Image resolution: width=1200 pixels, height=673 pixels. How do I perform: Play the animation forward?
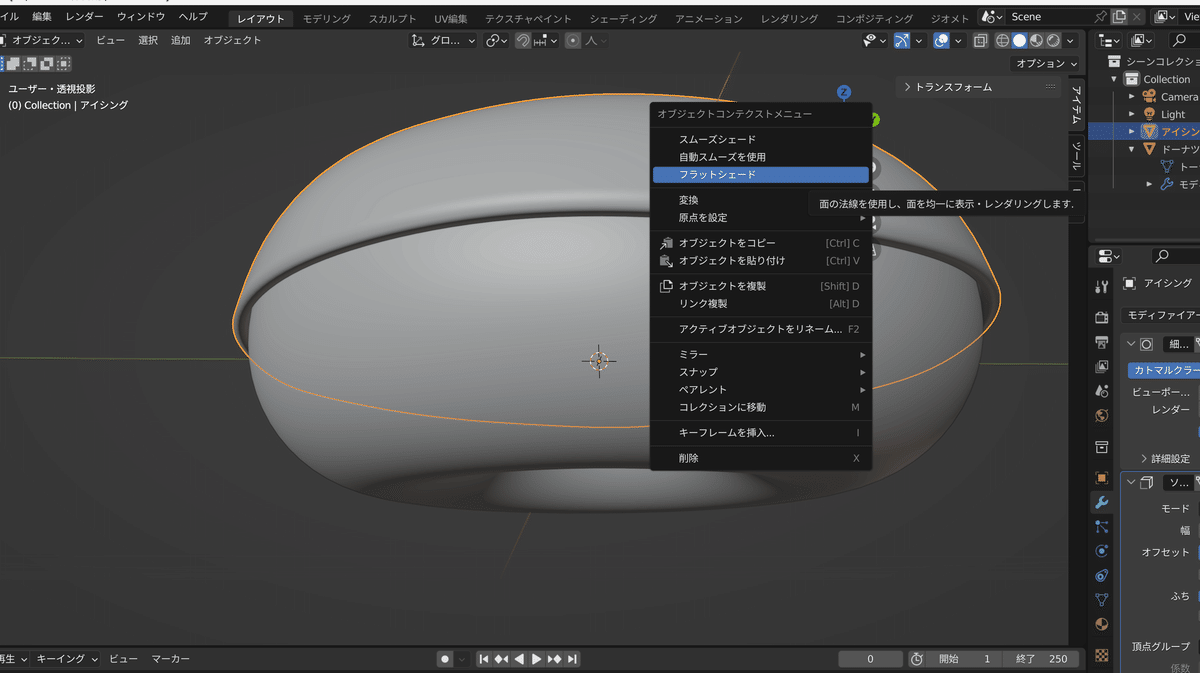536,659
